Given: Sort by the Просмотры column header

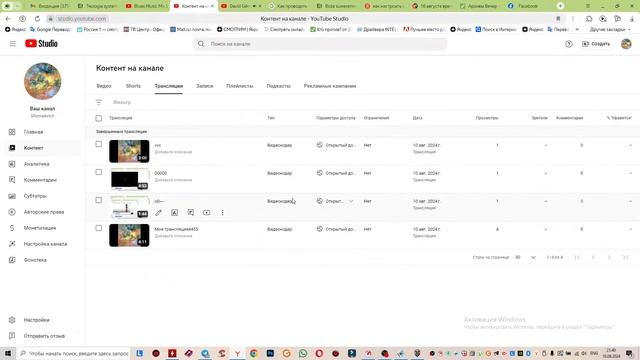Looking at the screenshot, I should [487, 118].
